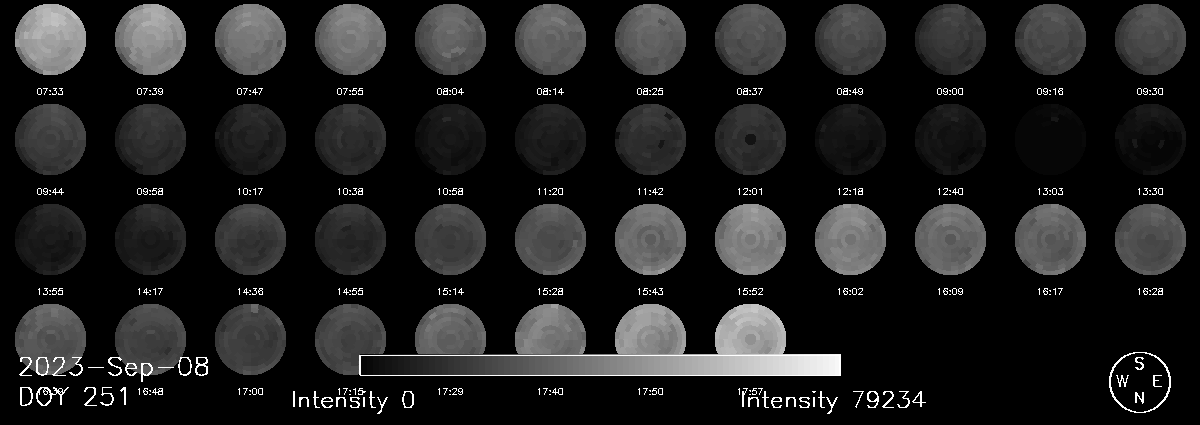The height and width of the screenshot is (425, 1200).
Task: Click the disk image at 10:58
Action: tap(450, 140)
